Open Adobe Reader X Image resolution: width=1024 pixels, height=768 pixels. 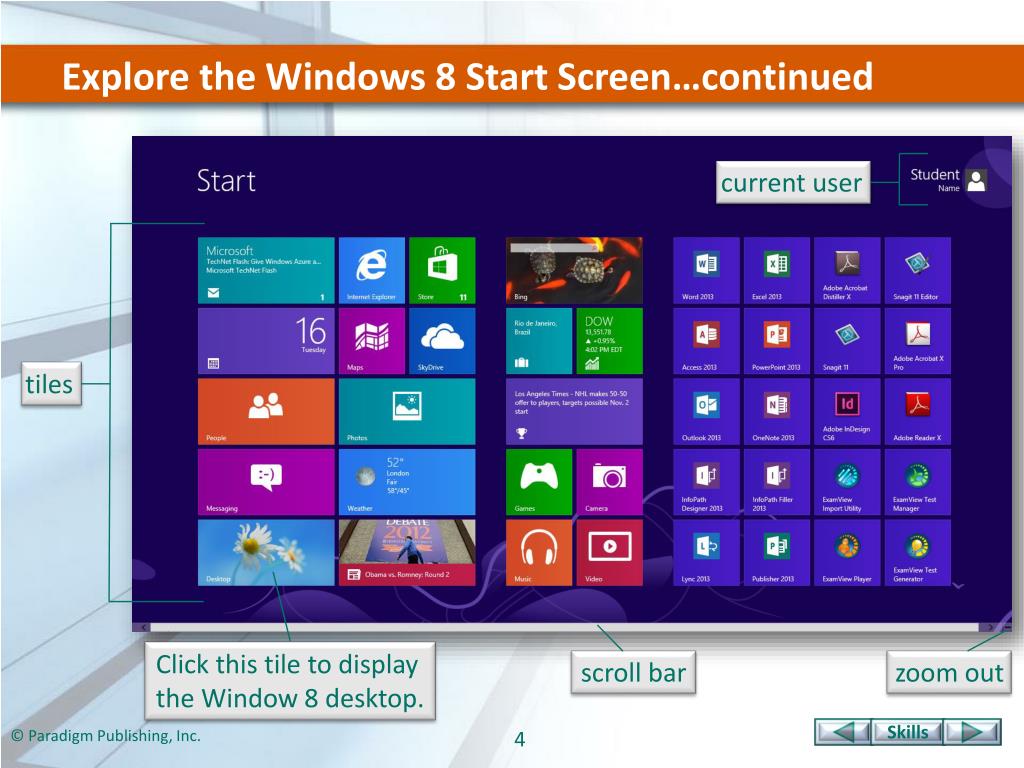918,411
